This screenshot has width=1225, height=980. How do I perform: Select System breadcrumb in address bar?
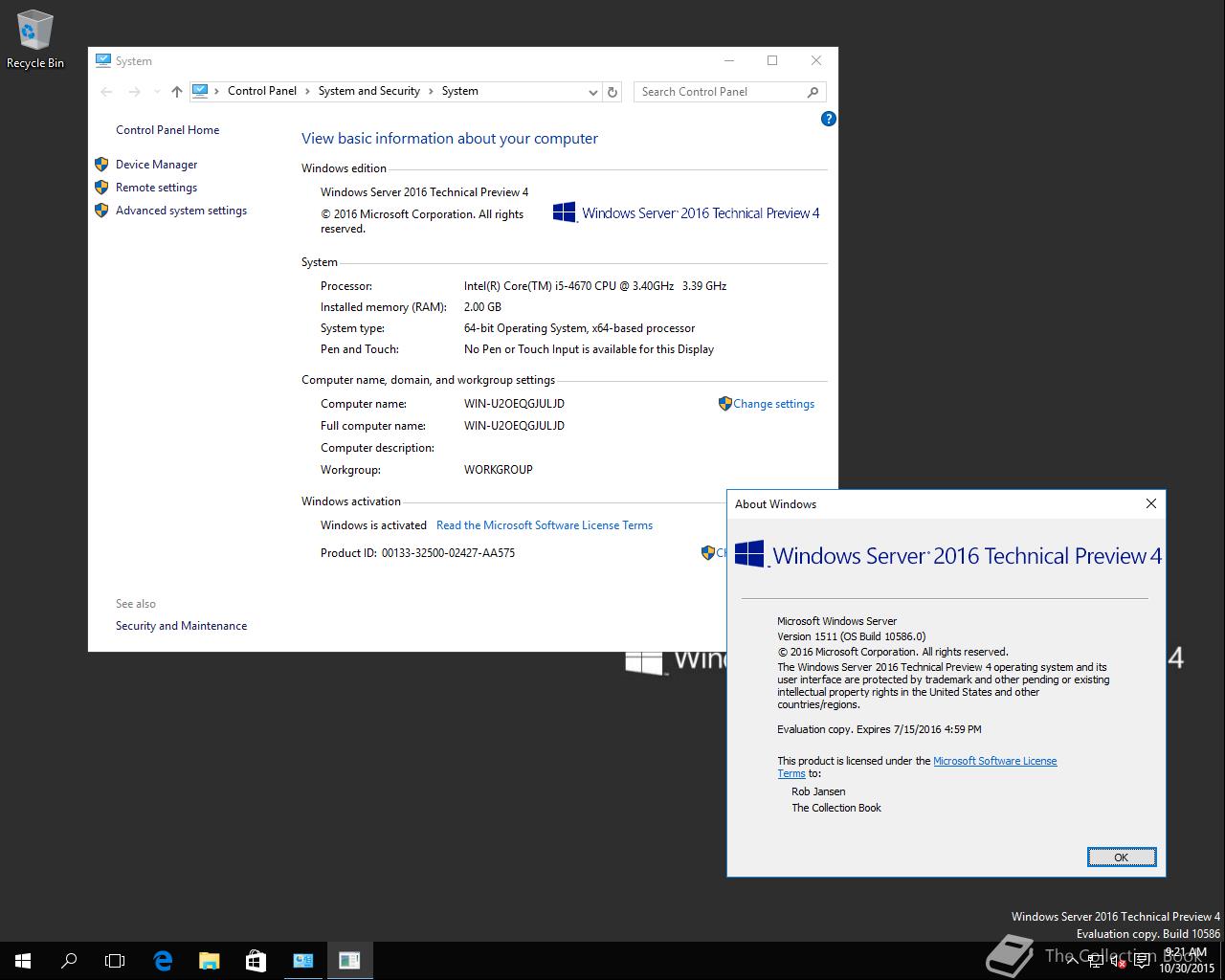460,91
